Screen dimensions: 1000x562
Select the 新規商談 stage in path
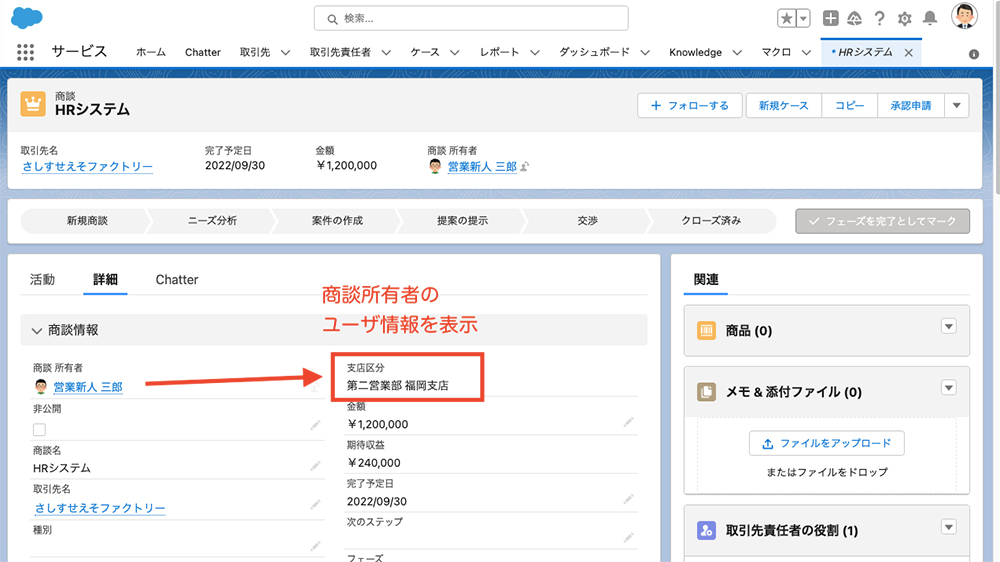click(x=87, y=221)
